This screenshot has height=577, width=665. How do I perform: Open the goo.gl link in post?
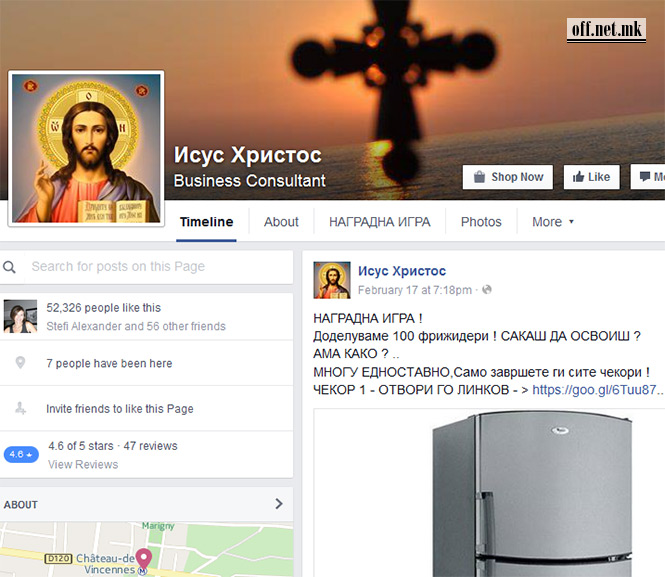pyautogui.click(x=596, y=390)
